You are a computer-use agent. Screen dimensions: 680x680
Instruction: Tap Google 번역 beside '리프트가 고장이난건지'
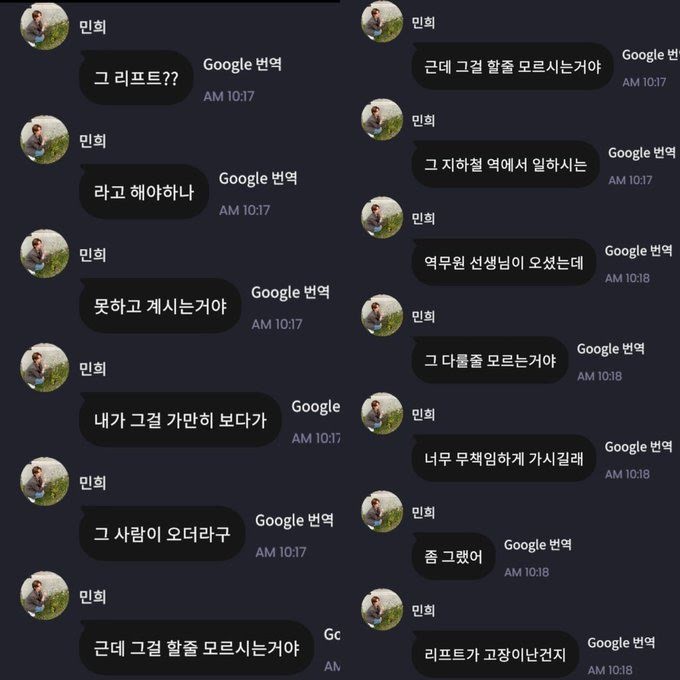[621, 643]
